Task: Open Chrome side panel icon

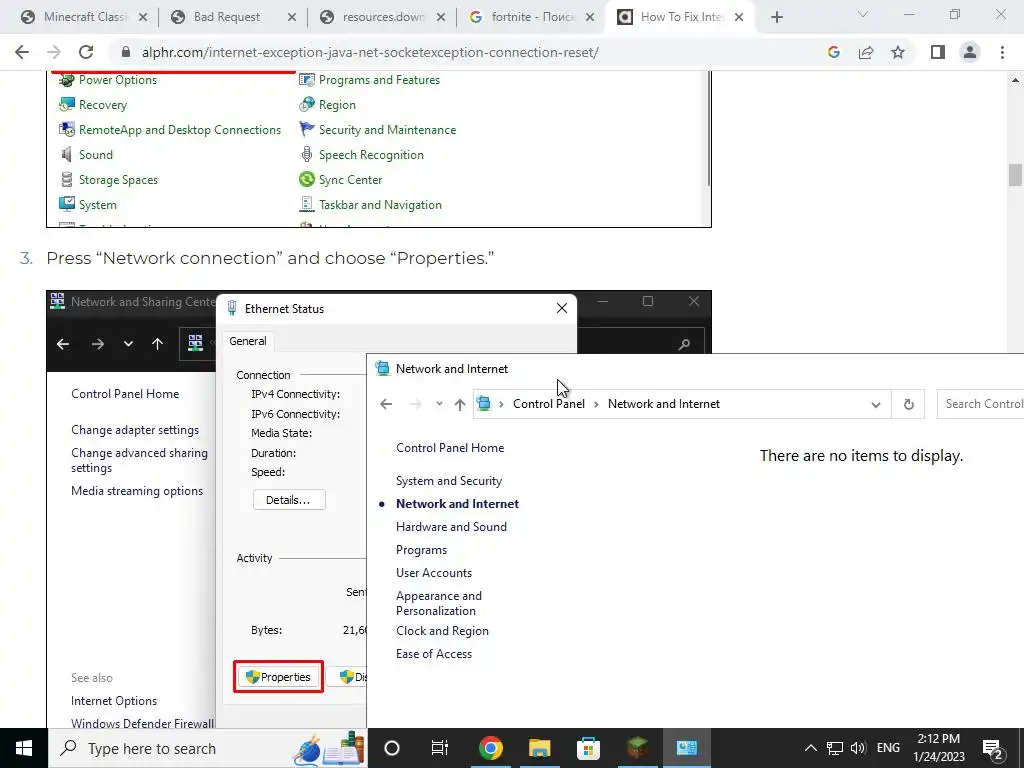Action: (x=938, y=52)
